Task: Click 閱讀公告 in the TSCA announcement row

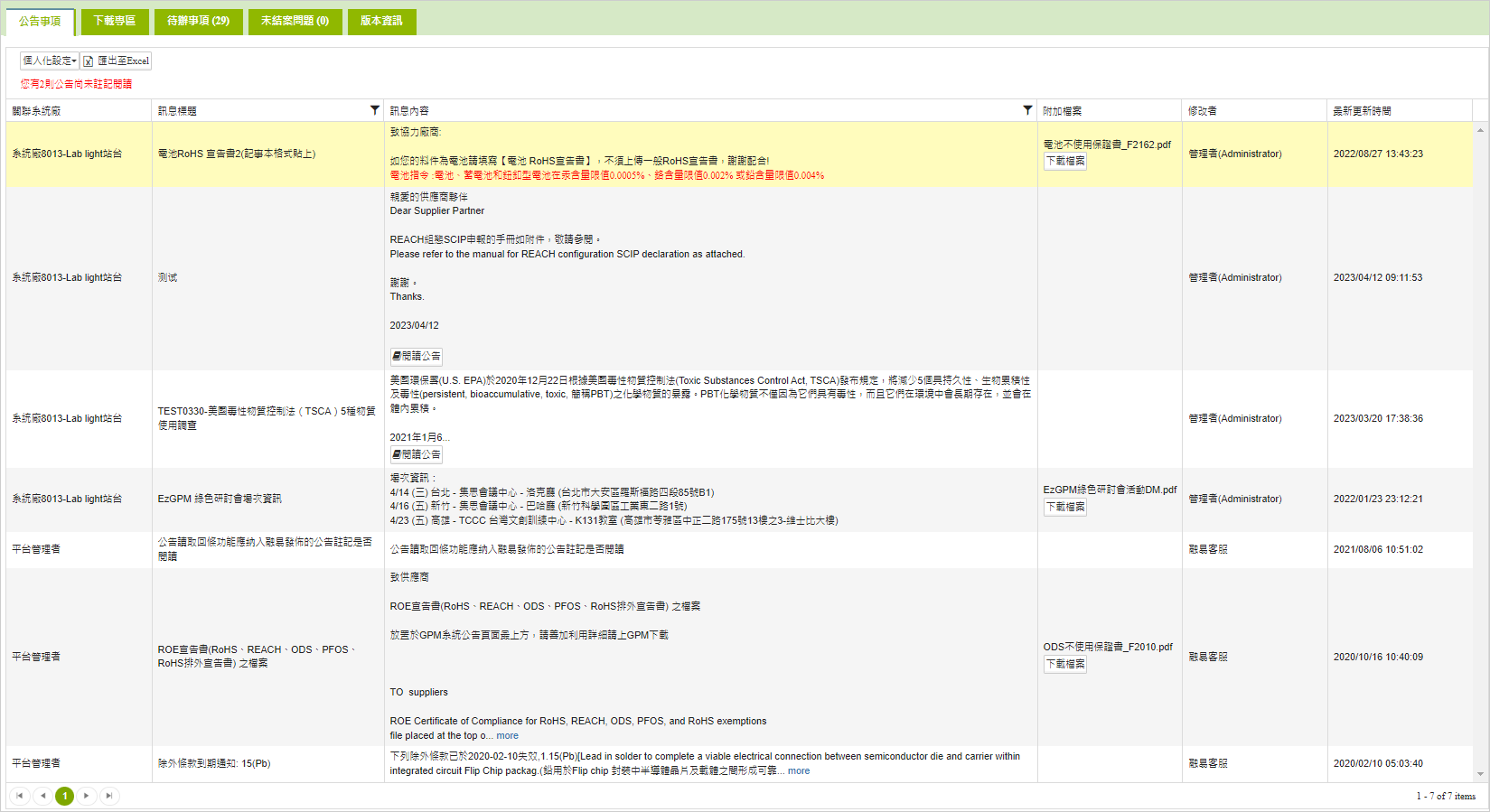Action: tap(417, 454)
